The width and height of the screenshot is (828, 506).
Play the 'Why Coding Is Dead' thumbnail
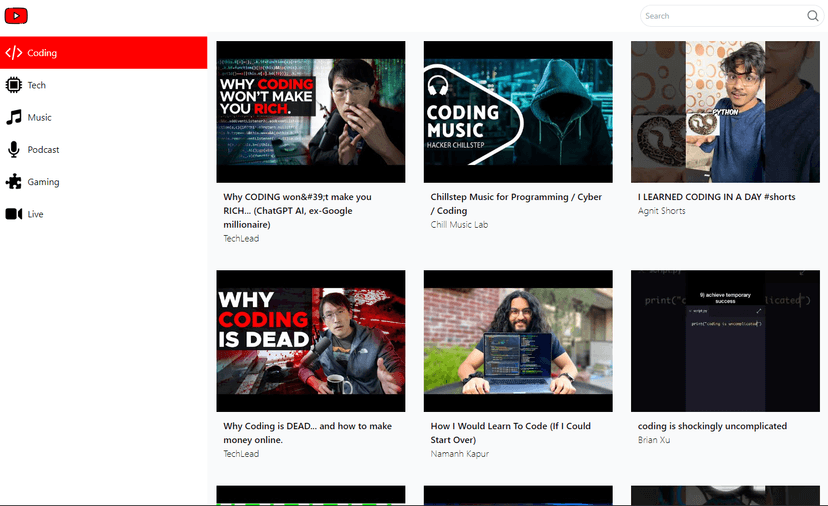311,341
